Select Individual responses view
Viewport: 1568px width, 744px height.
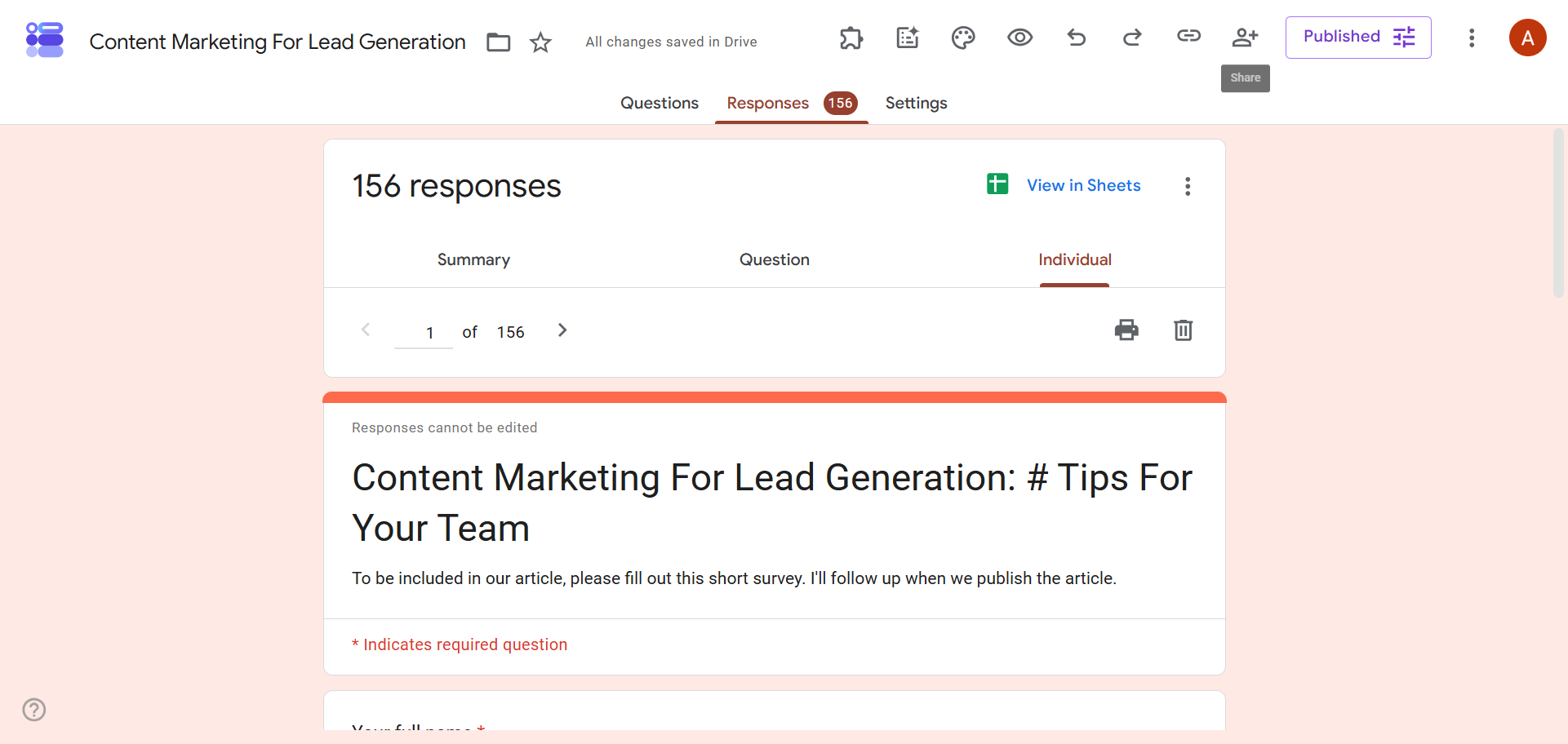point(1074,259)
